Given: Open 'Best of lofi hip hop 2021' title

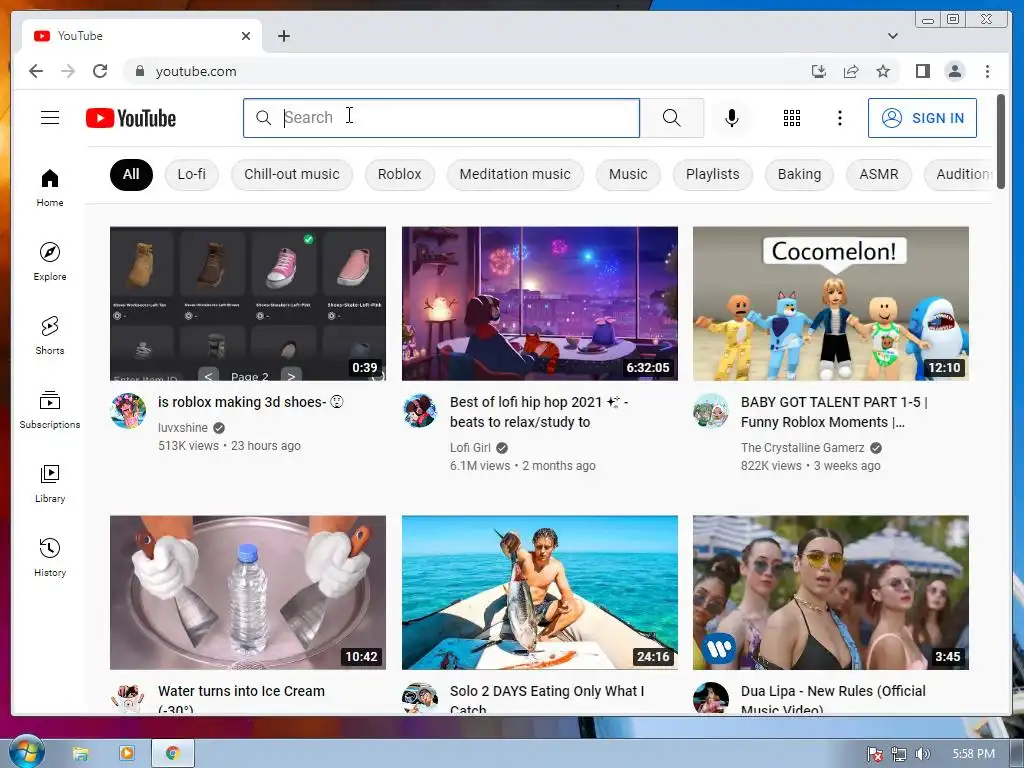Looking at the screenshot, I should tap(538, 412).
